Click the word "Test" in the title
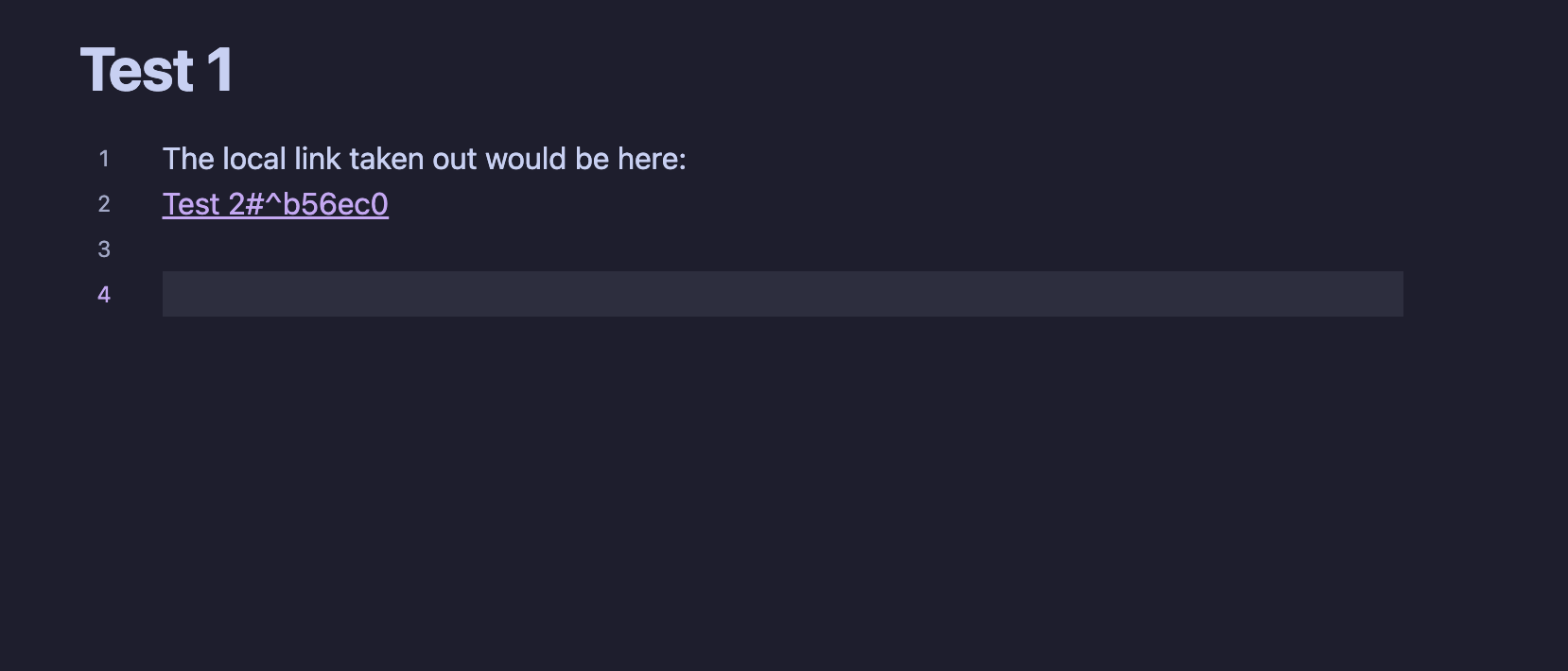The image size is (1568, 671). 137,70
